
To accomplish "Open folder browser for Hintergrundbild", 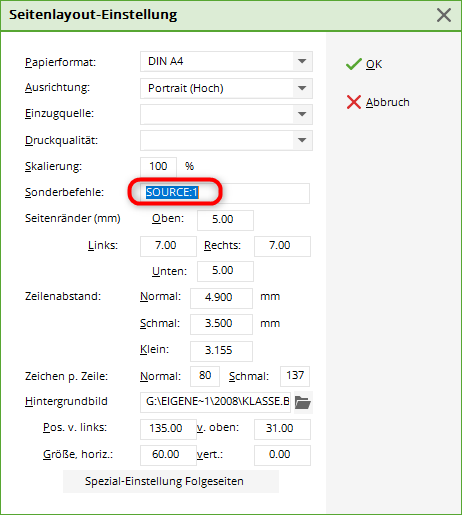I will point(303,402).
